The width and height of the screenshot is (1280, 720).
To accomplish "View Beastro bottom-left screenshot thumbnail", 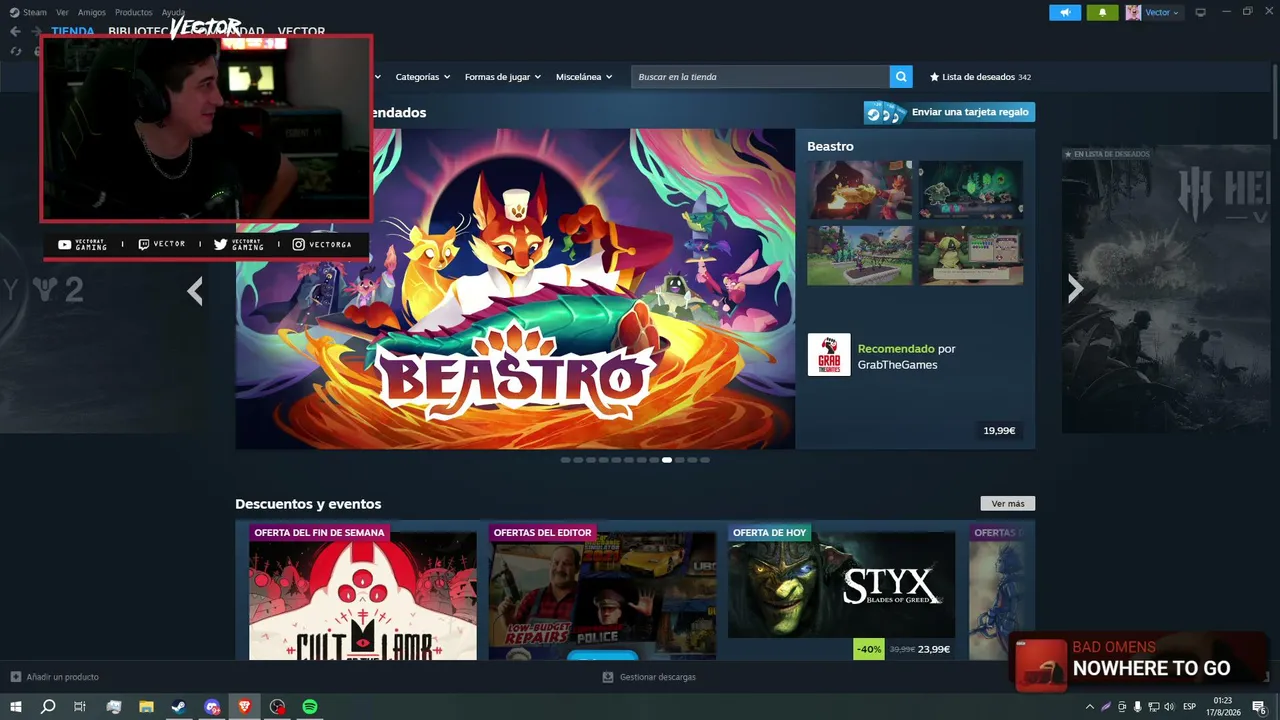I will coord(860,256).
